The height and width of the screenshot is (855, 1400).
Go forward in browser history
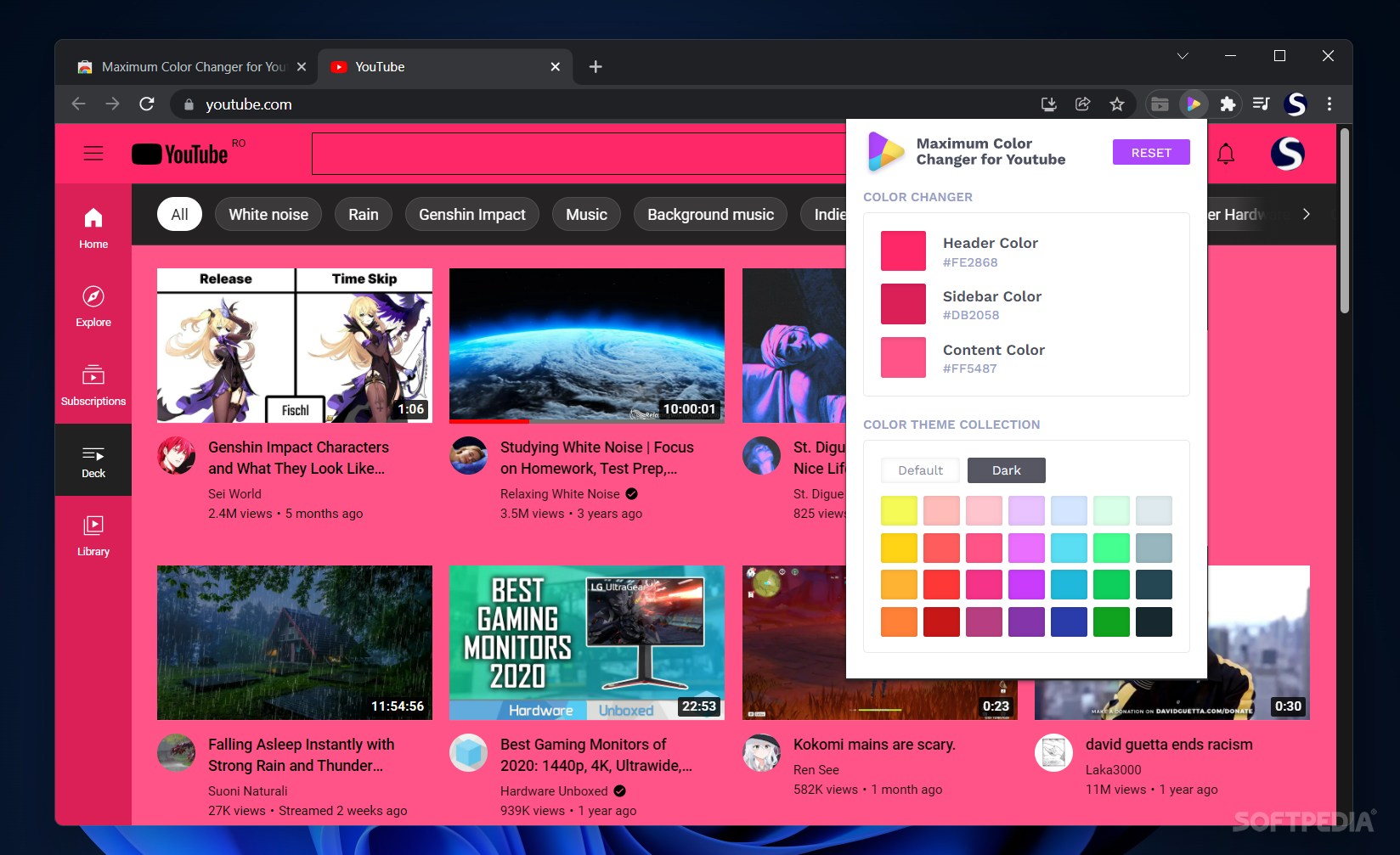click(113, 104)
